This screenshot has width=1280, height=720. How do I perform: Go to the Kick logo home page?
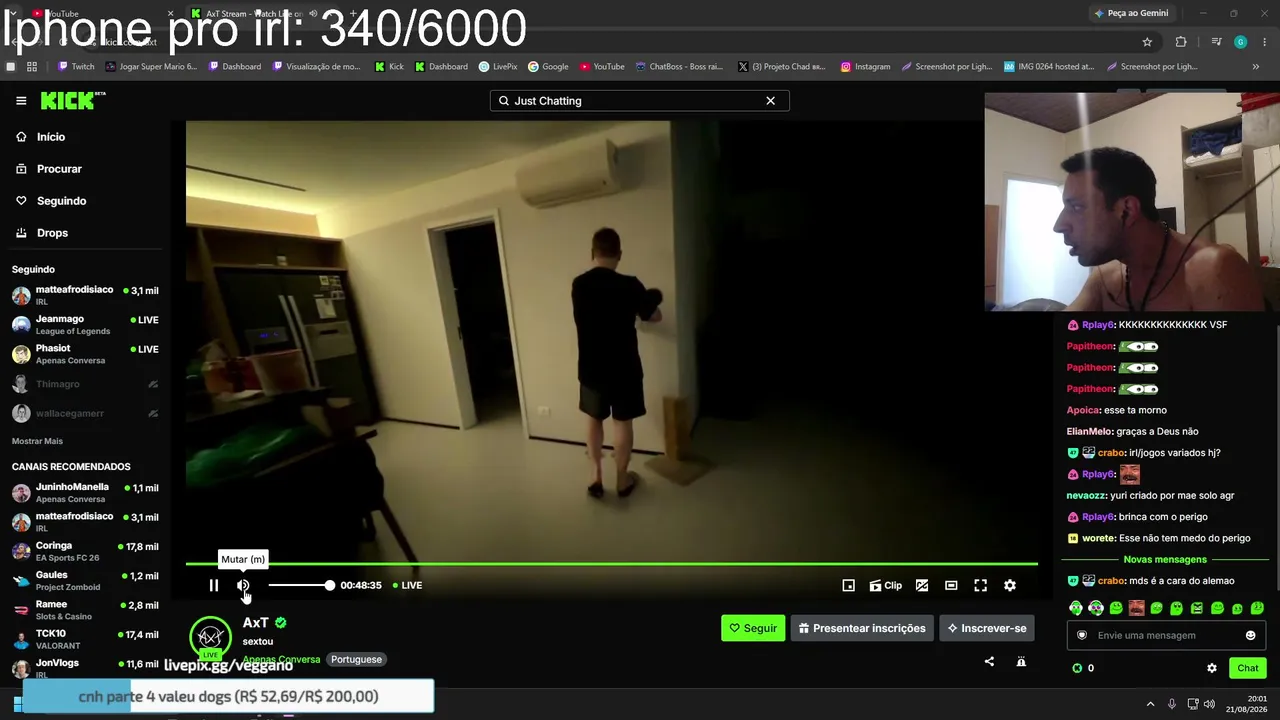pos(72,100)
